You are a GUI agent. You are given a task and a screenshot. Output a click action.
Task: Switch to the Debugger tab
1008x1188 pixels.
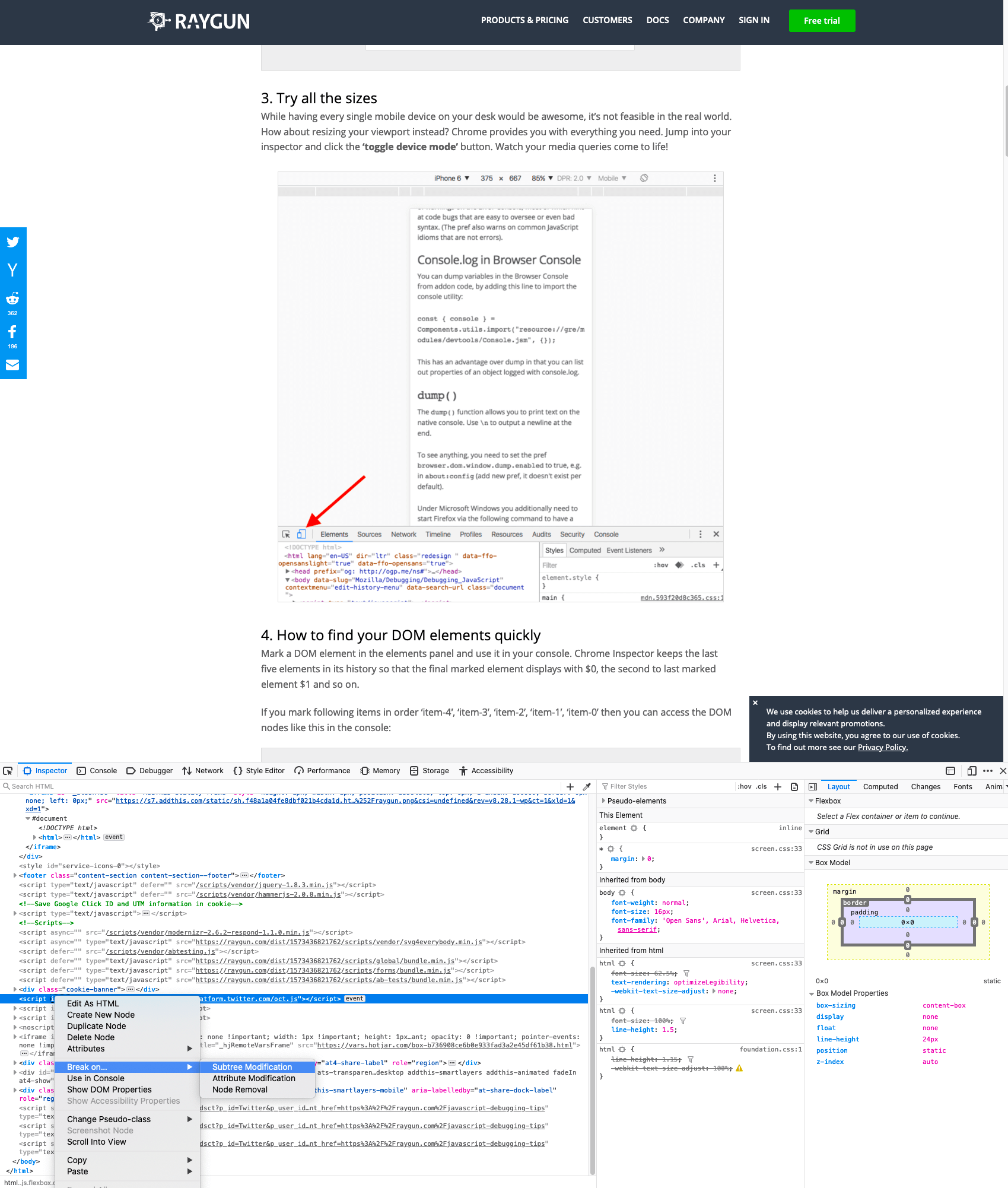(150, 771)
